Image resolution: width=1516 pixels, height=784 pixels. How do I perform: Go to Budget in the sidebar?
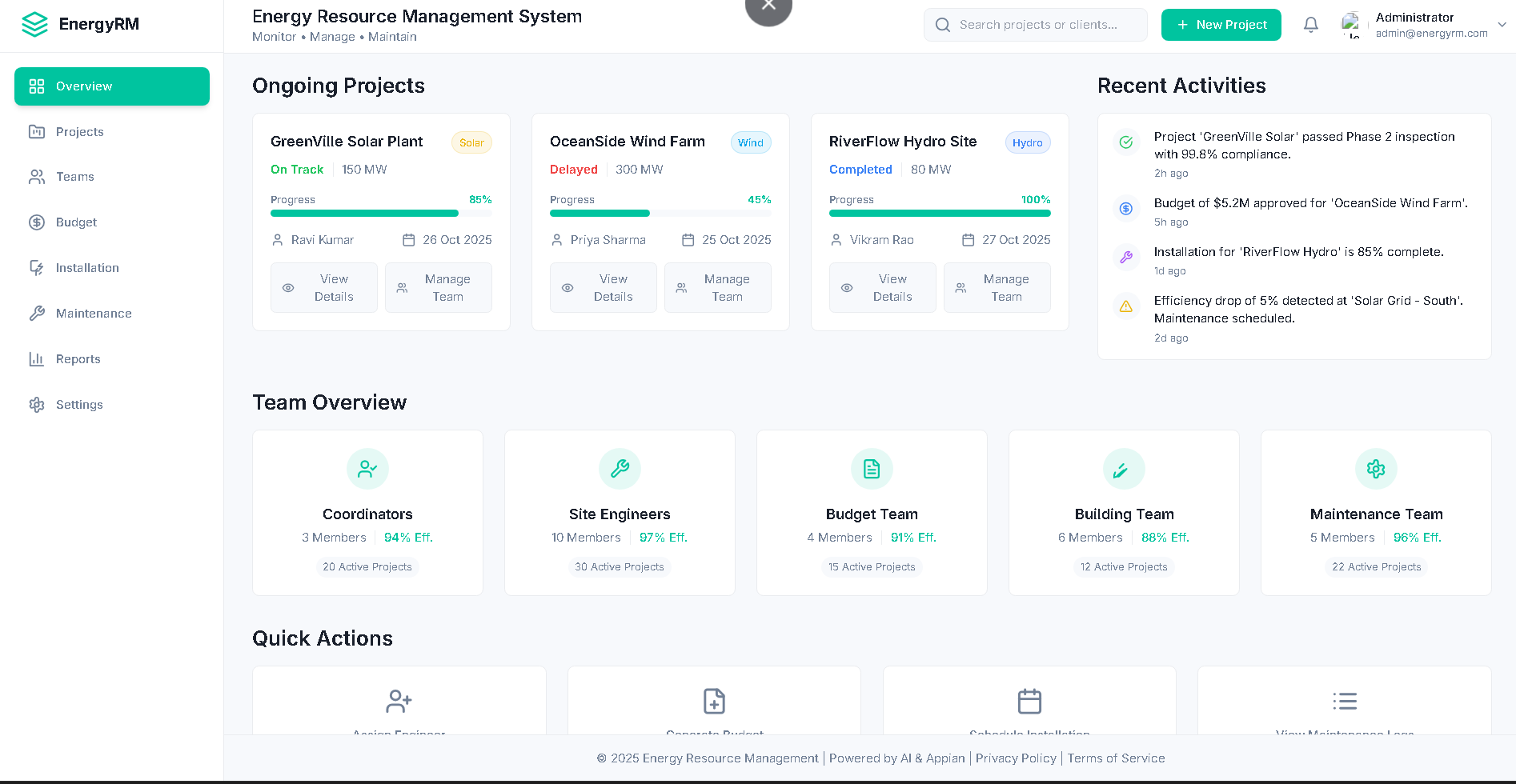pyautogui.click(x=76, y=222)
